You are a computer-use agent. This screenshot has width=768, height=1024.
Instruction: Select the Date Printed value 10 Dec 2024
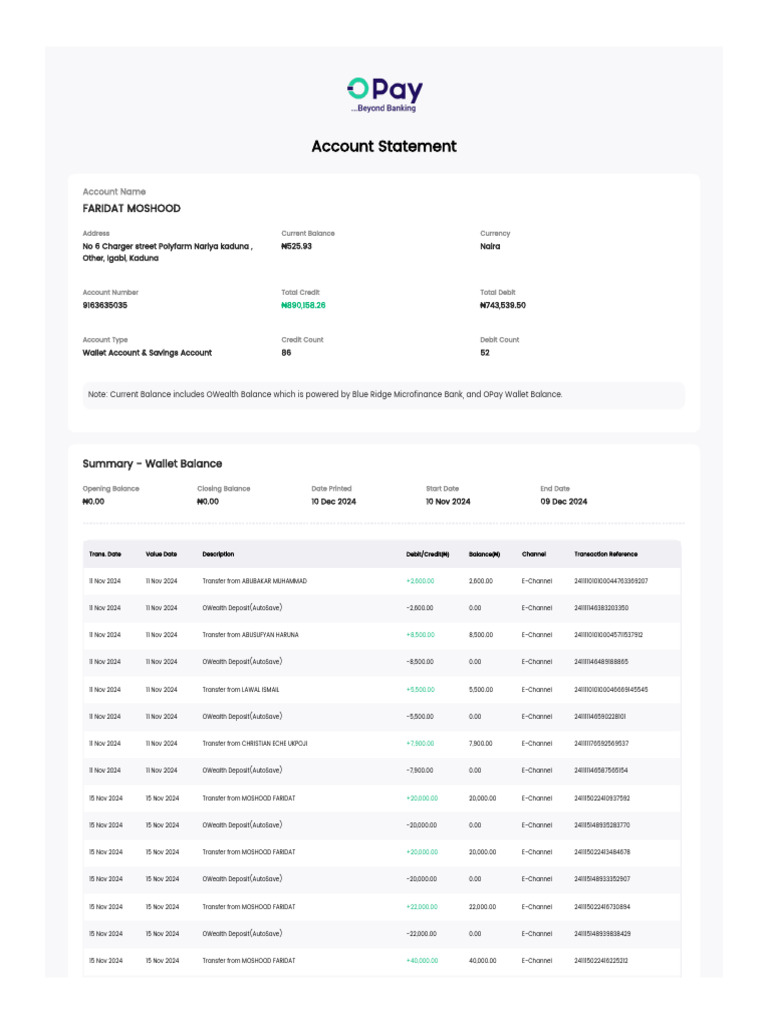coord(333,501)
